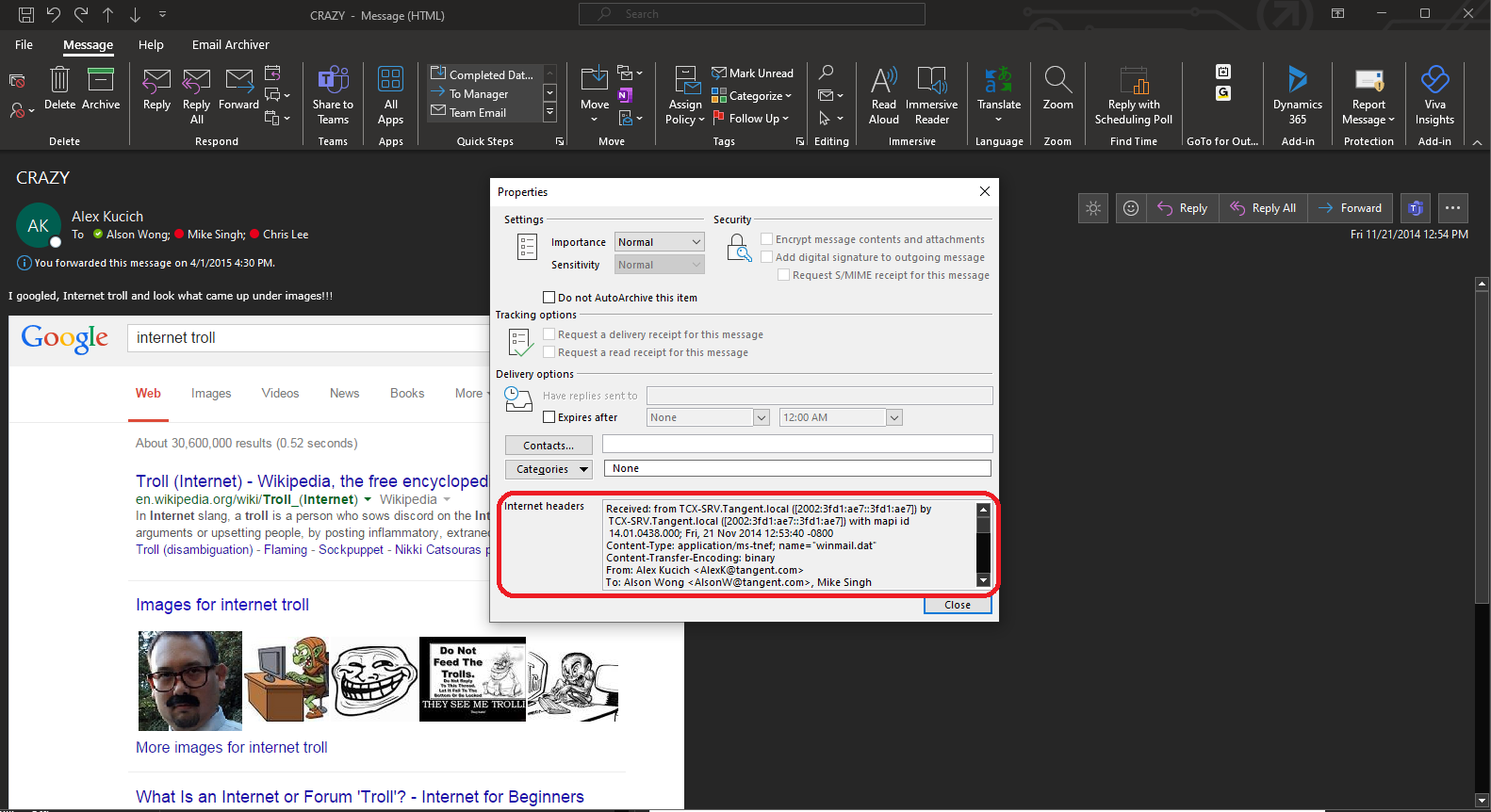
Task: Click the Share to Teams icon
Action: tap(333, 81)
